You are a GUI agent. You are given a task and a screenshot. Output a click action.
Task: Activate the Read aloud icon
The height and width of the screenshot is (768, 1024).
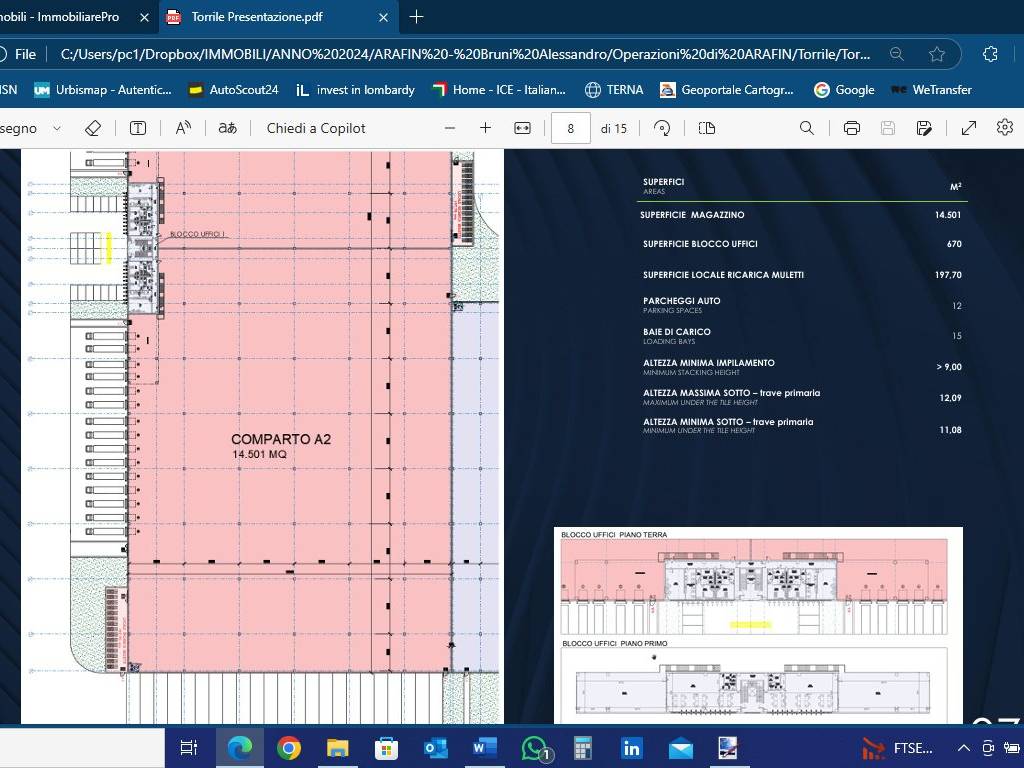coord(183,128)
